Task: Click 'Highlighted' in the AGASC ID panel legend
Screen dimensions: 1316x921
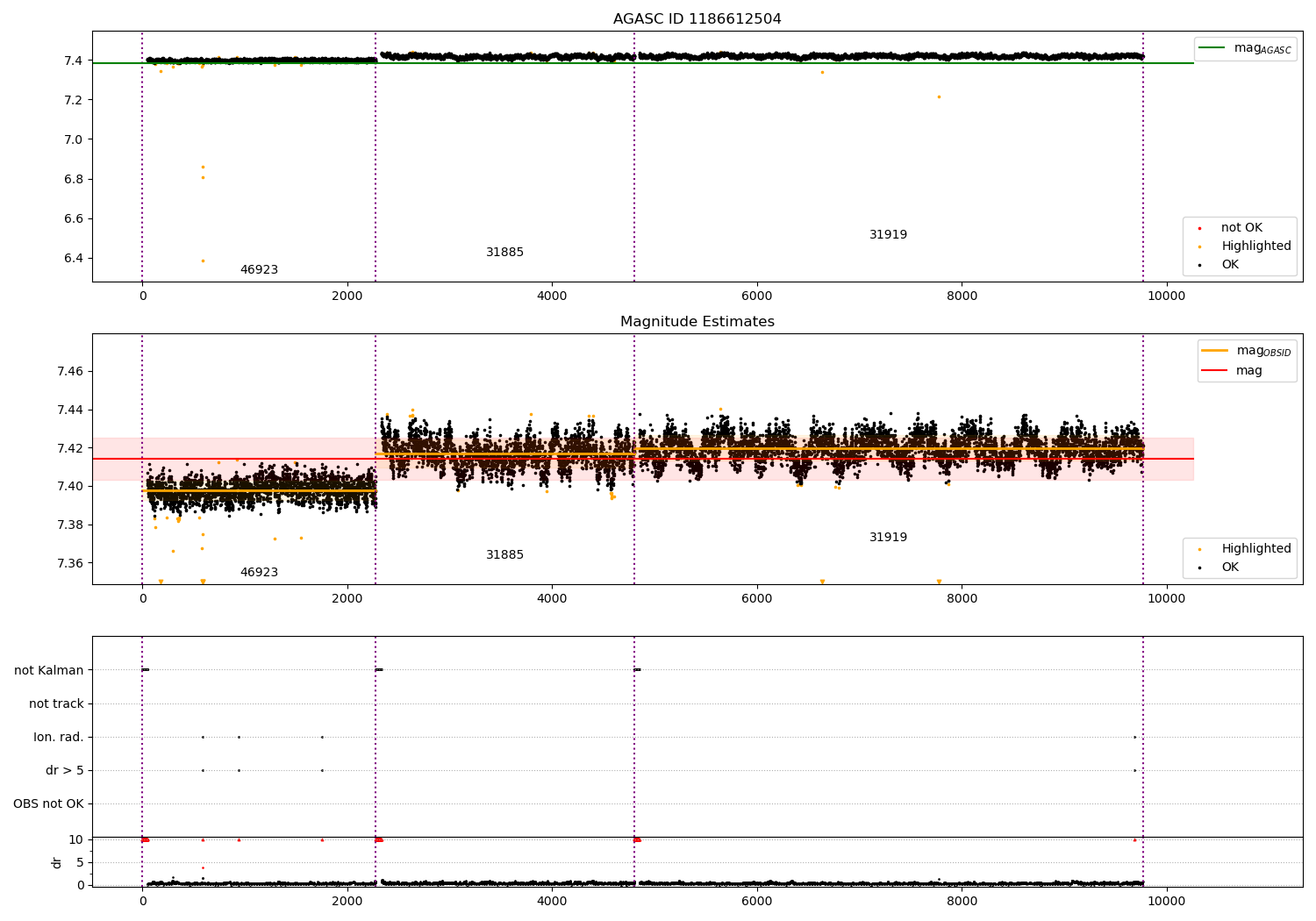Action: [x=1256, y=246]
